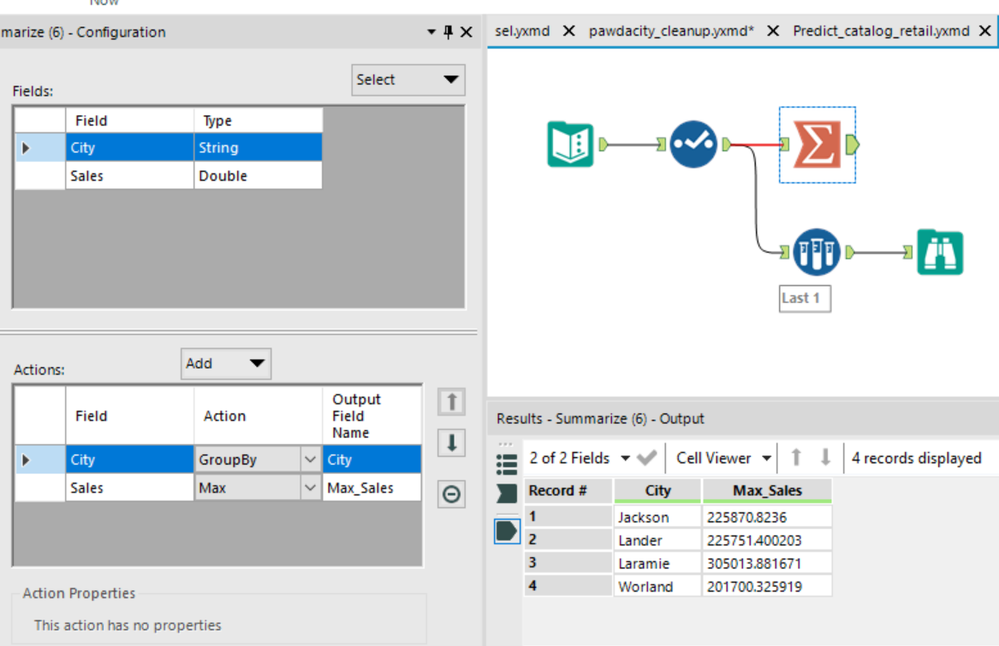Click the Max_Sales column header in Results
Viewport: 999px width, 646px height.
[767, 491]
